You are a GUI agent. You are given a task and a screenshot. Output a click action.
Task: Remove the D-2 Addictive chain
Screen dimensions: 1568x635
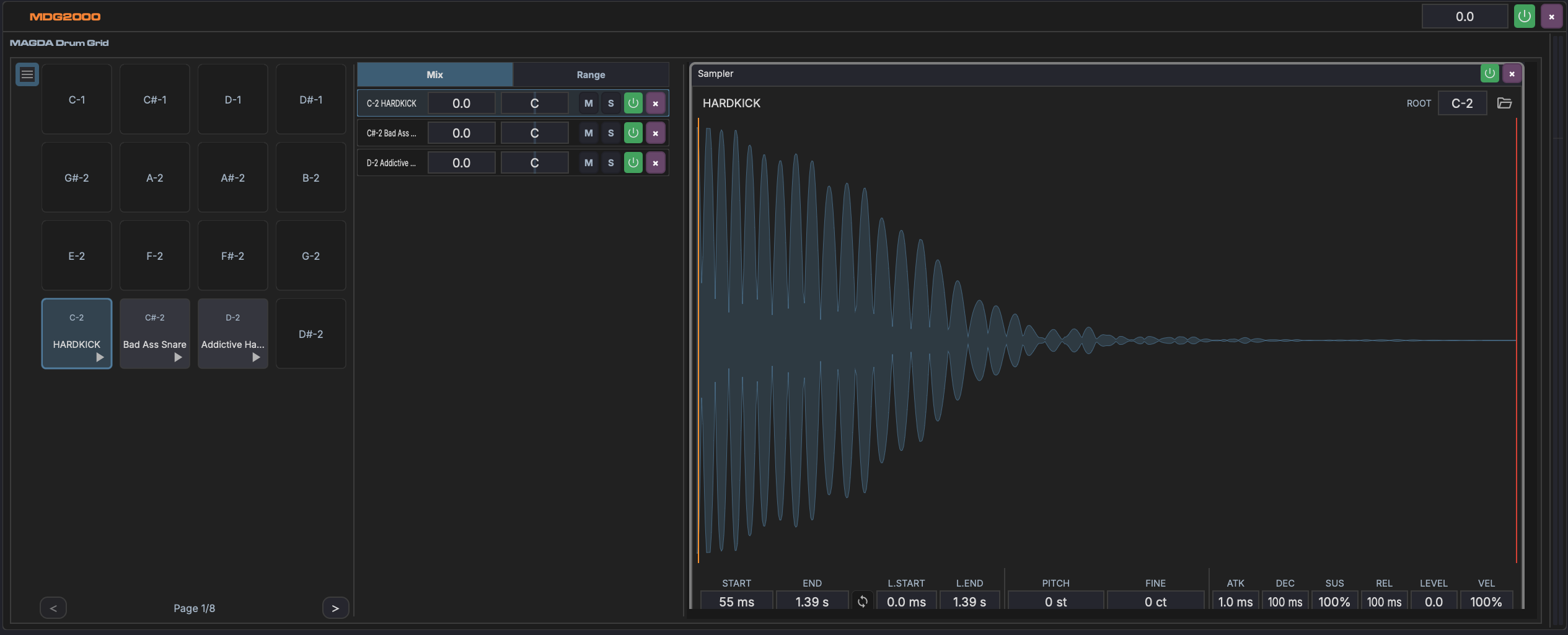coord(655,163)
